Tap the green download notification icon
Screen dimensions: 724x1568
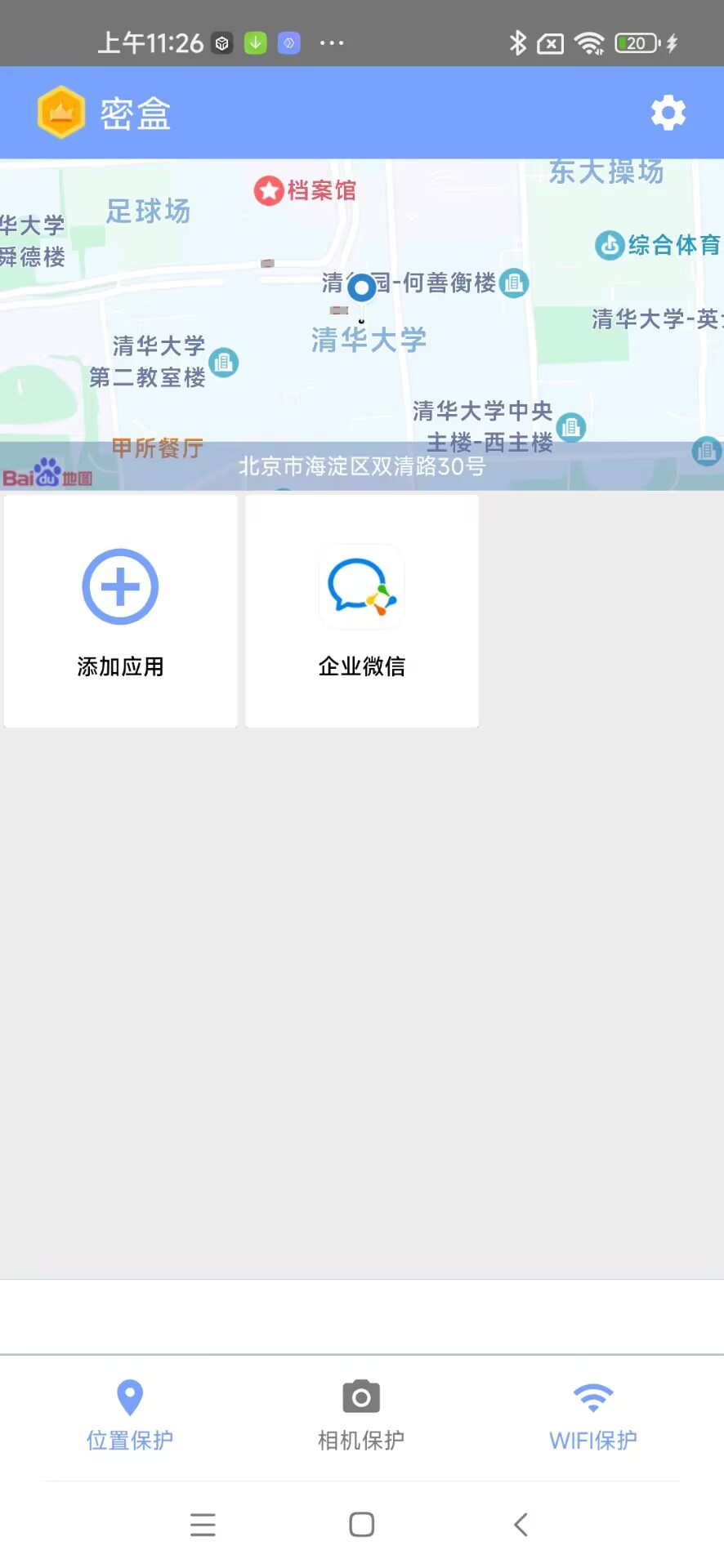pyautogui.click(x=256, y=42)
